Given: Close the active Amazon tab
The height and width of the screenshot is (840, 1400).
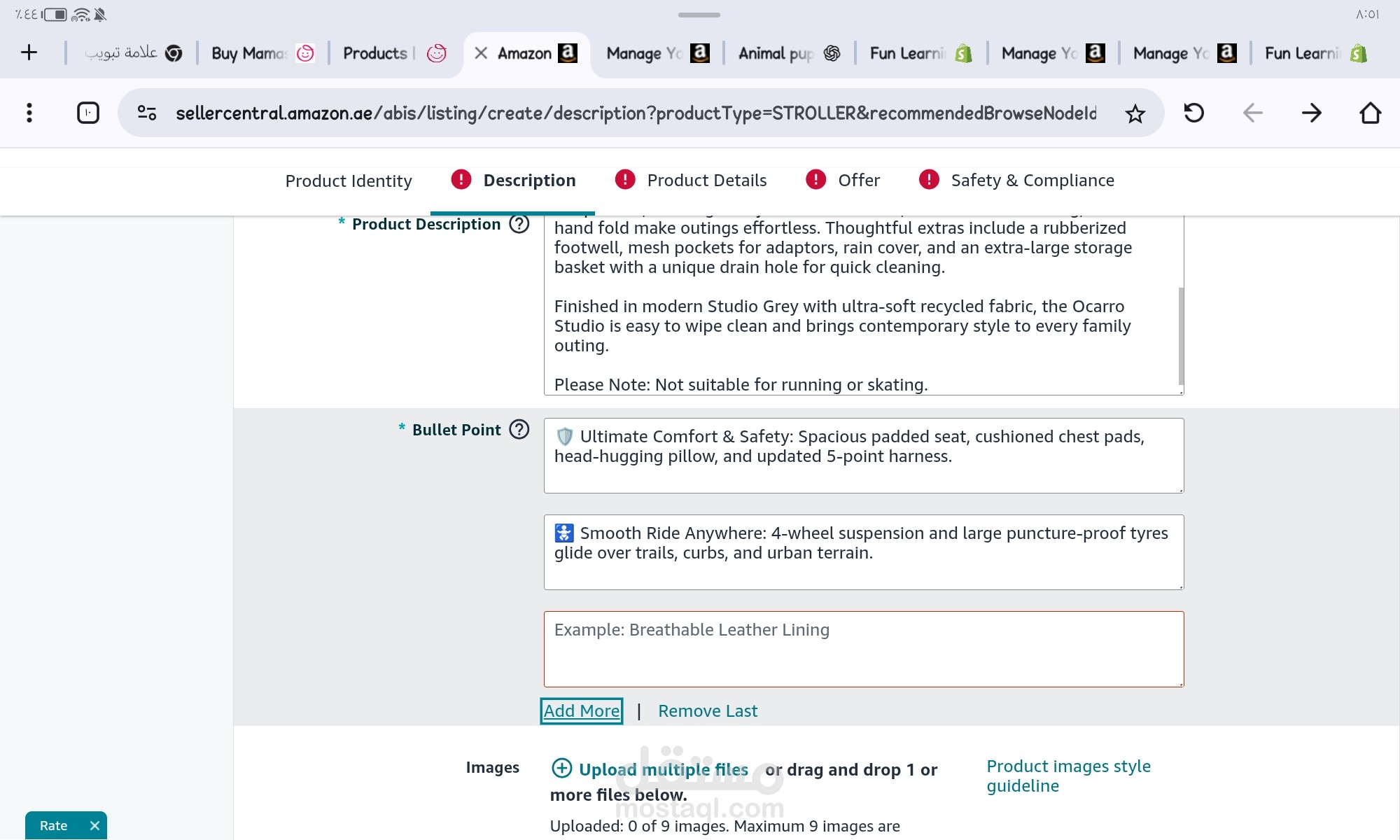Looking at the screenshot, I should (x=481, y=53).
